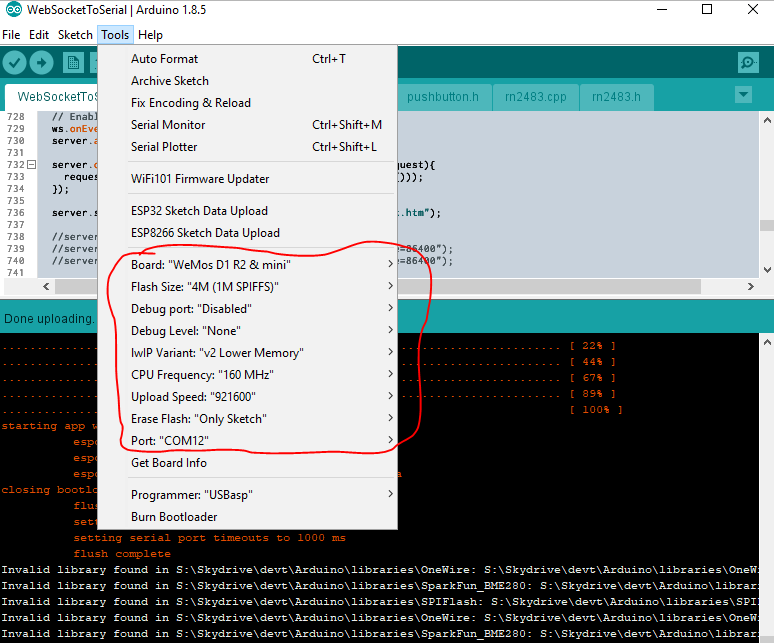Launch Serial Plotter menu item
Viewport: 774px width, 643px height.
(247, 147)
